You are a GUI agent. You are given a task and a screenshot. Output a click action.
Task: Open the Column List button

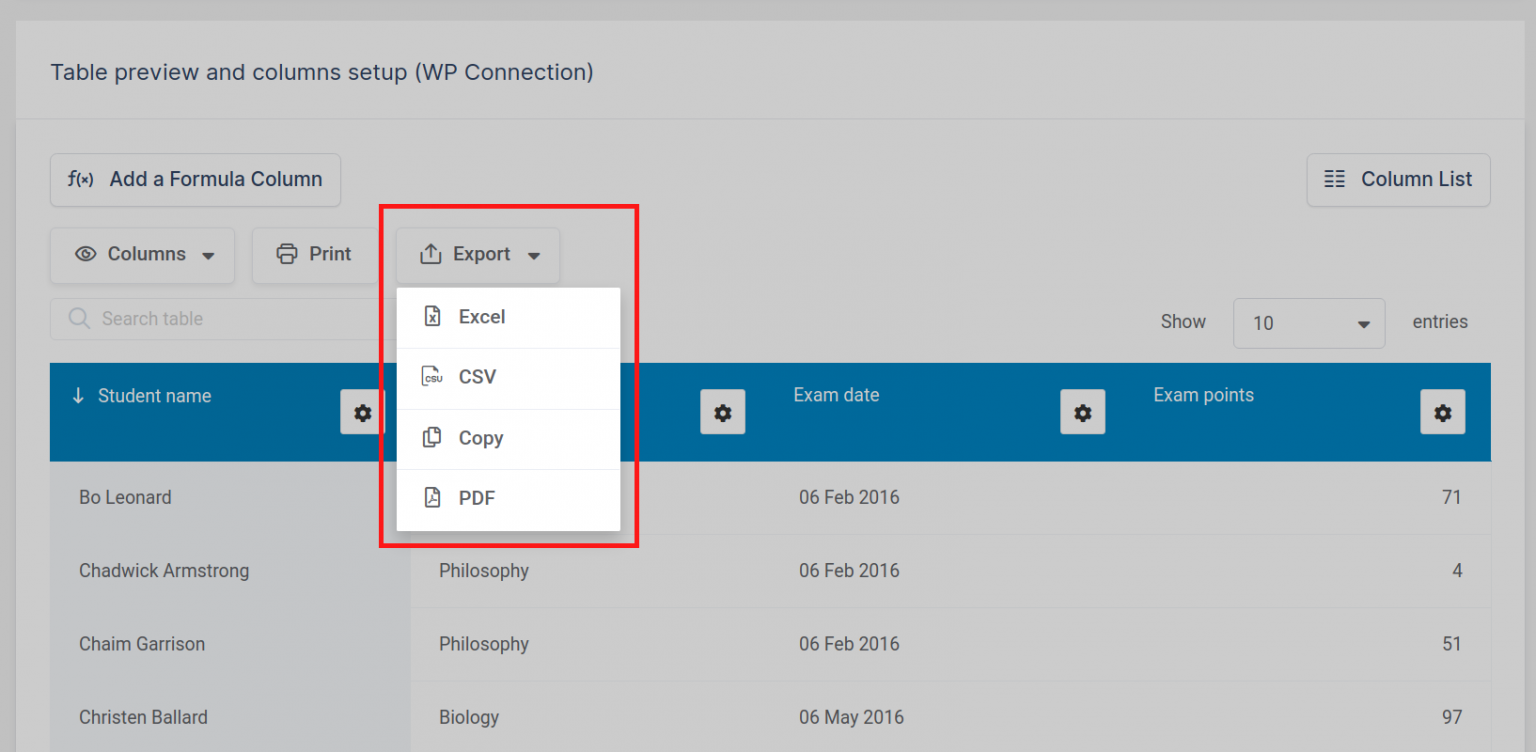point(1398,180)
